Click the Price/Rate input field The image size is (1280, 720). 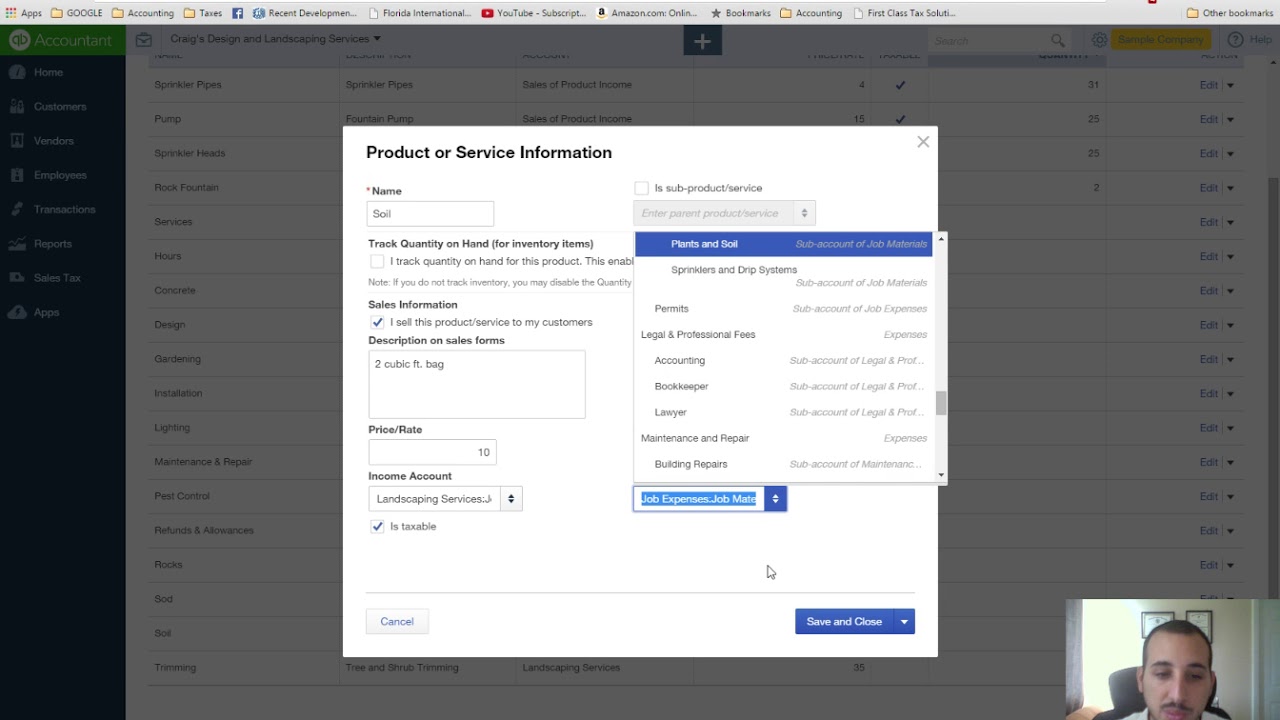(x=432, y=452)
